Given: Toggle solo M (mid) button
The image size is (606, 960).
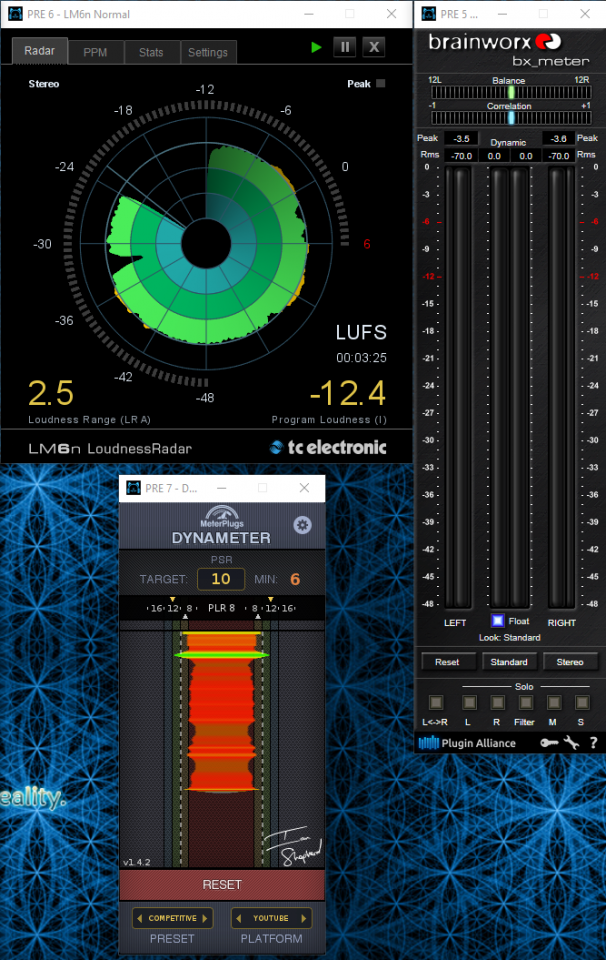Looking at the screenshot, I should pyautogui.click(x=553, y=702).
